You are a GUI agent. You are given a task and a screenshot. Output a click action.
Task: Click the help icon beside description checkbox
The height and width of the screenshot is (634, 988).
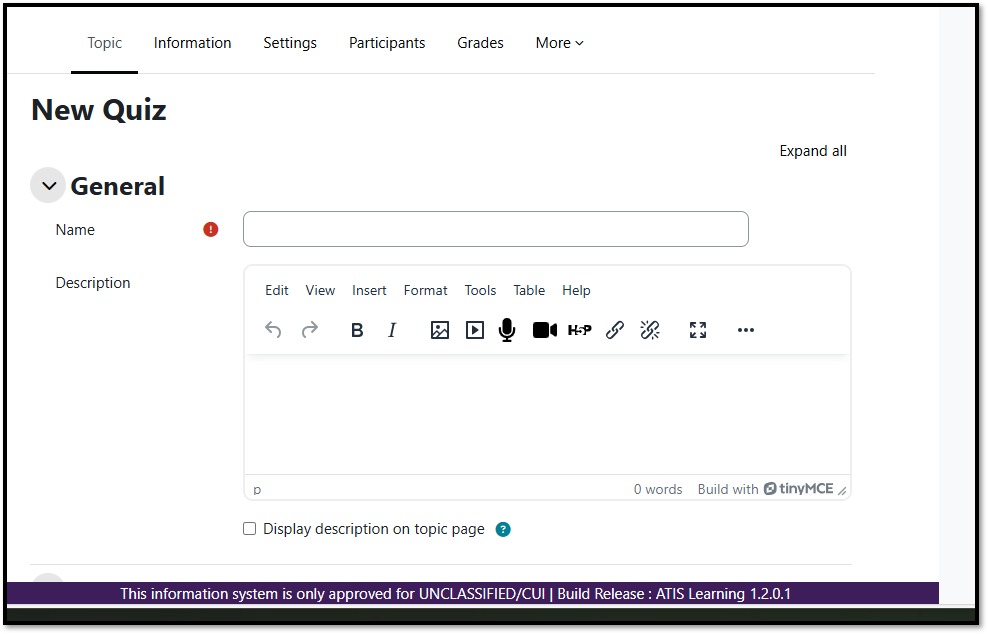click(503, 529)
